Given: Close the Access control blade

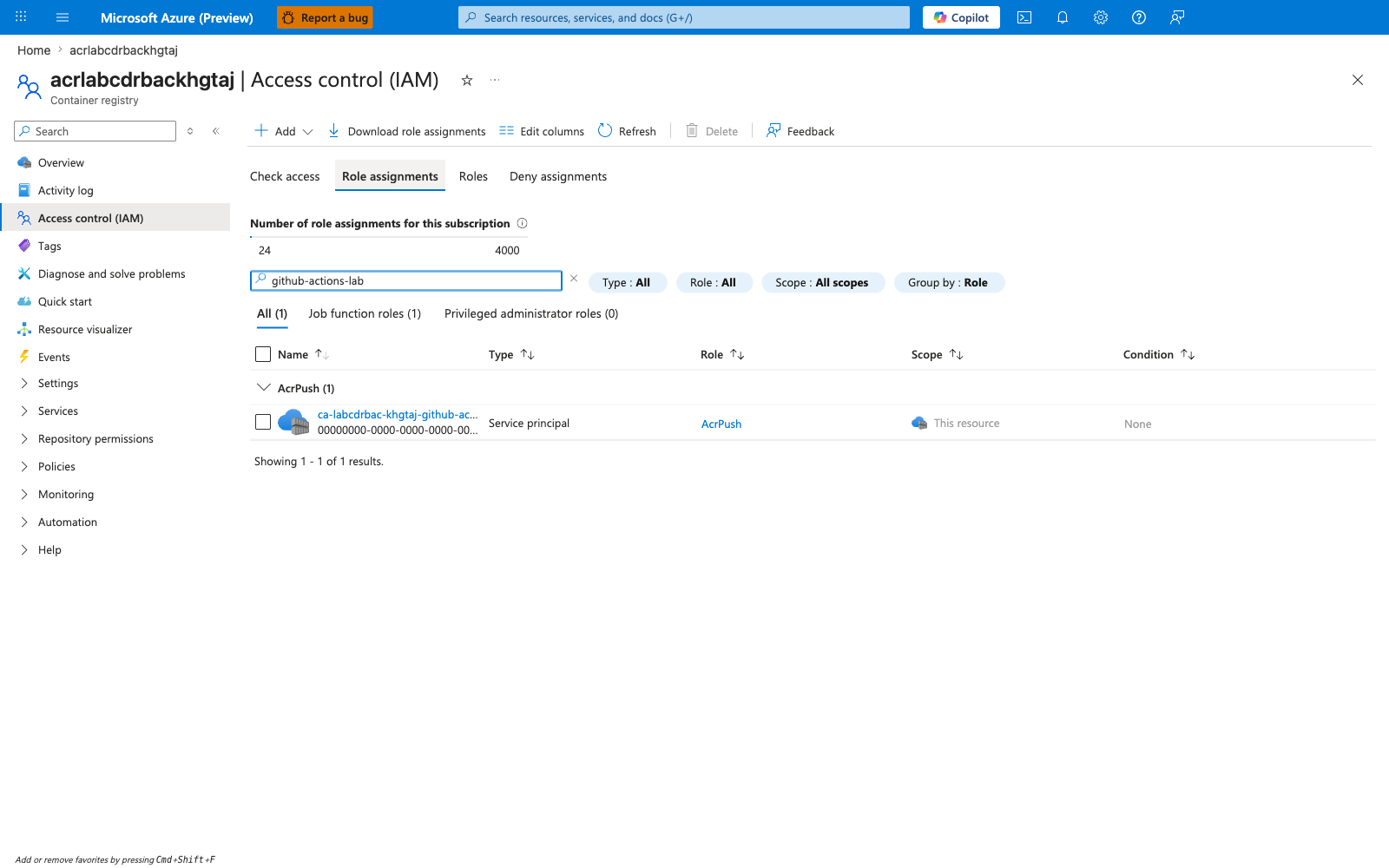Looking at the screenshot, I should click(1358, 80).
